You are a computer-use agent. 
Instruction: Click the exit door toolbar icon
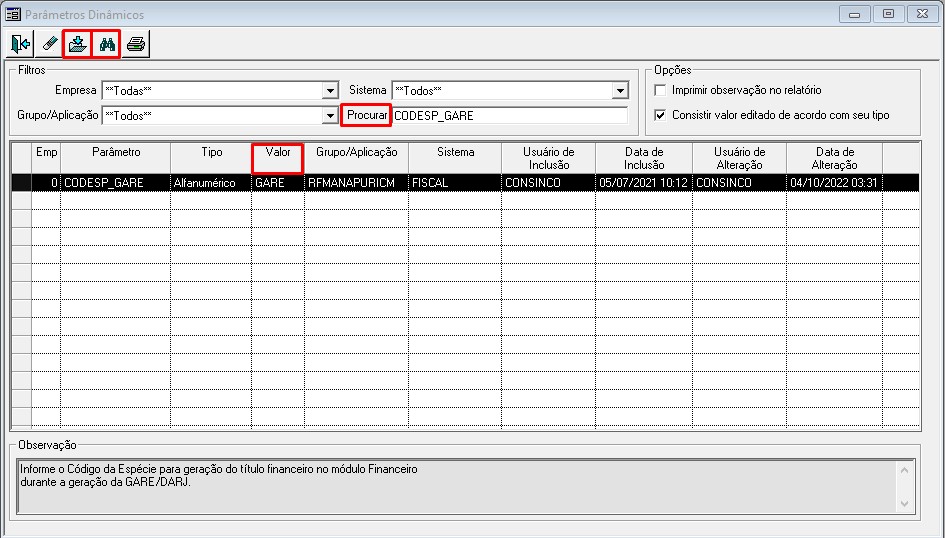(x=20, y=44)
